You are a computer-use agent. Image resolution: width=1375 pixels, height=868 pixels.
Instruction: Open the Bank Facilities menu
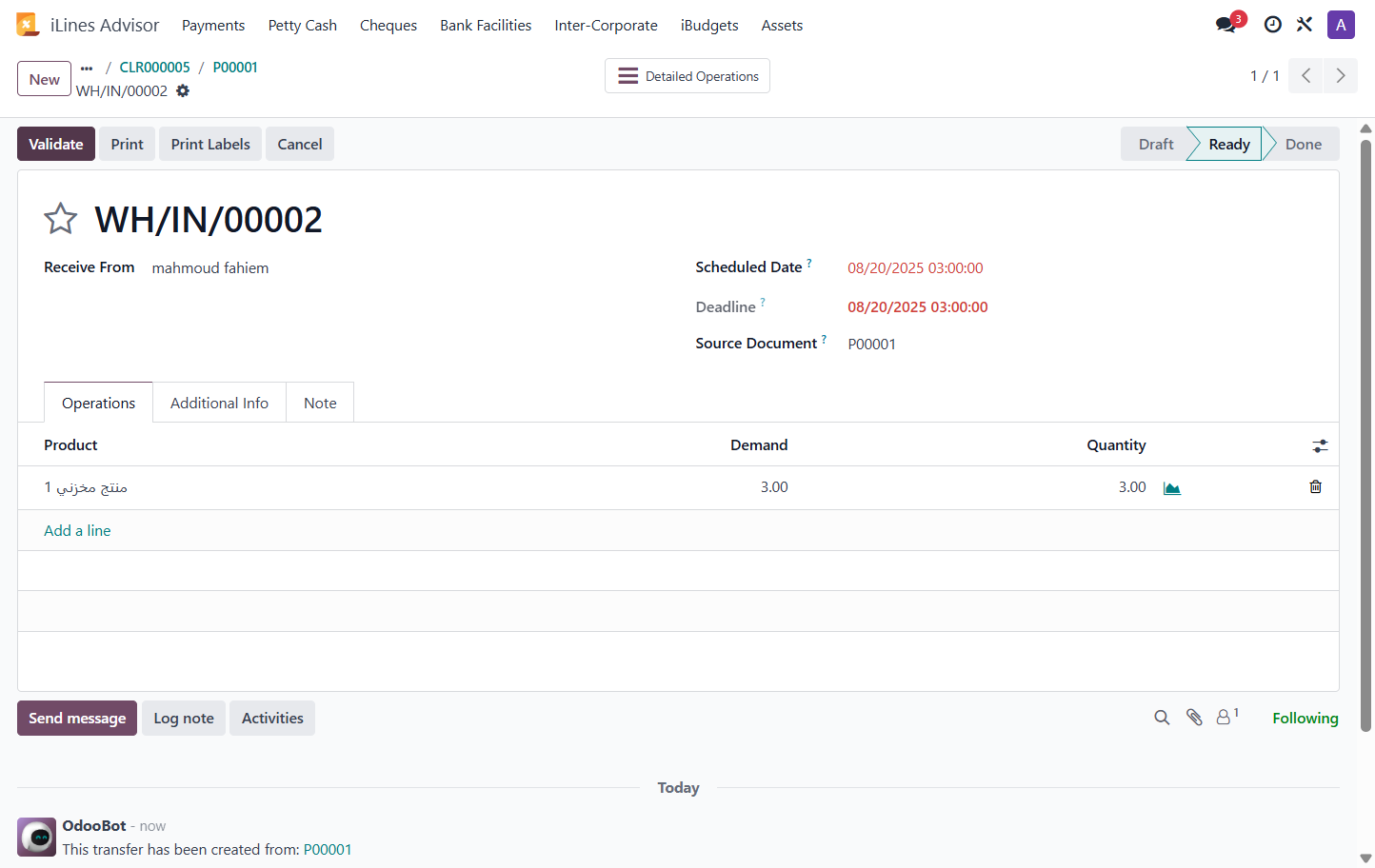coord(486,25)
